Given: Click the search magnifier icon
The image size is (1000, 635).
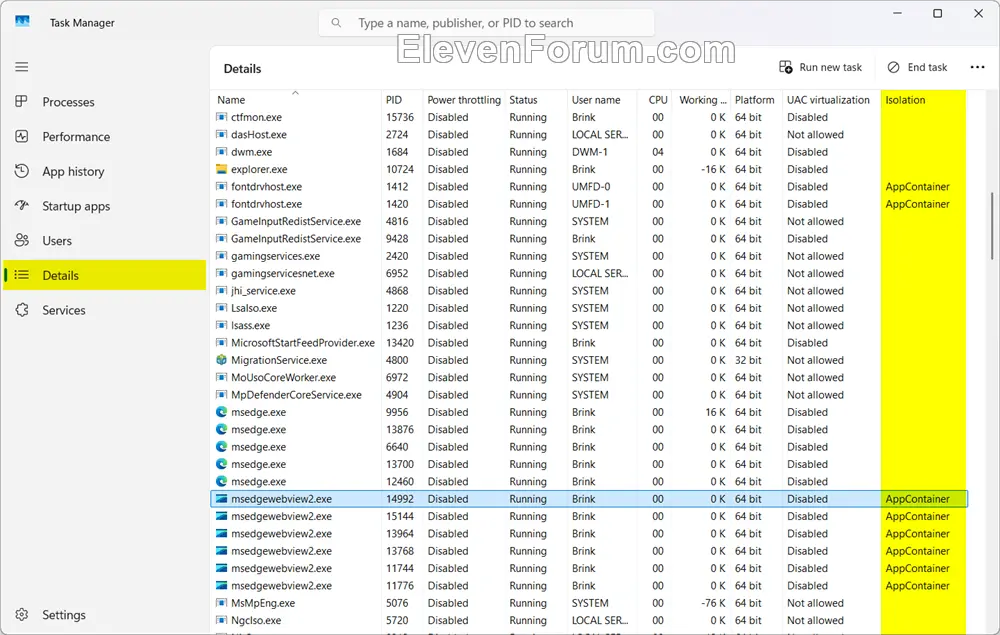Looking at the screenshot, I should [x=336, y=23].
